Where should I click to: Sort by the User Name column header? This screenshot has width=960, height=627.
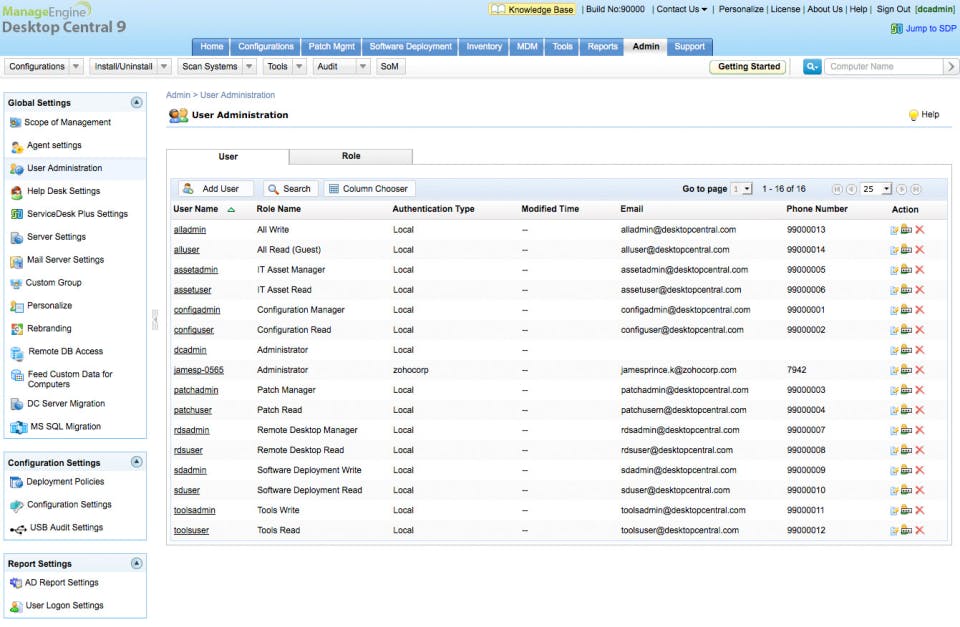(196, 210)
